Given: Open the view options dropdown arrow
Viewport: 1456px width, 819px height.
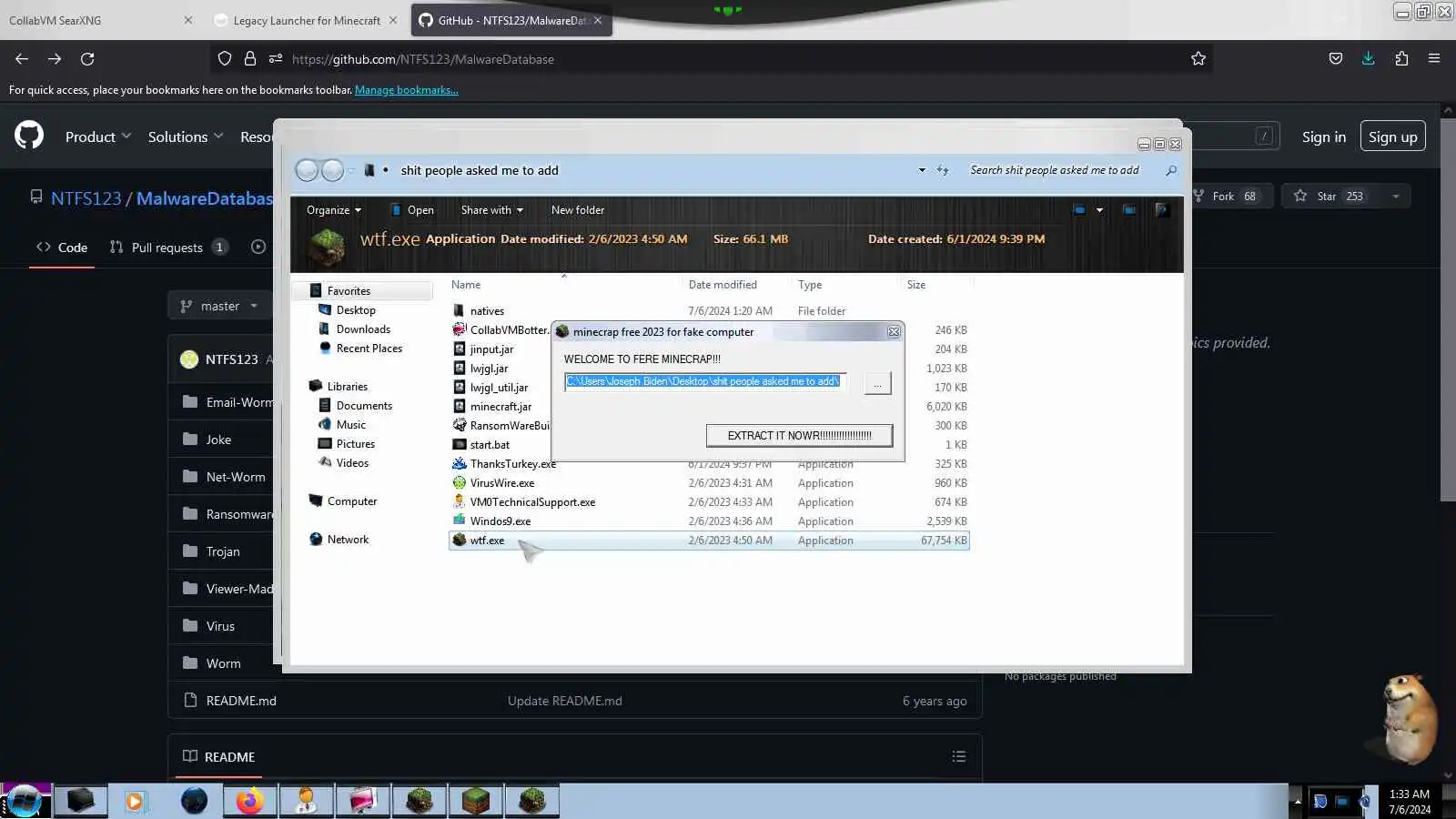Looking at the screenshot, I should tap(1099, 209).
